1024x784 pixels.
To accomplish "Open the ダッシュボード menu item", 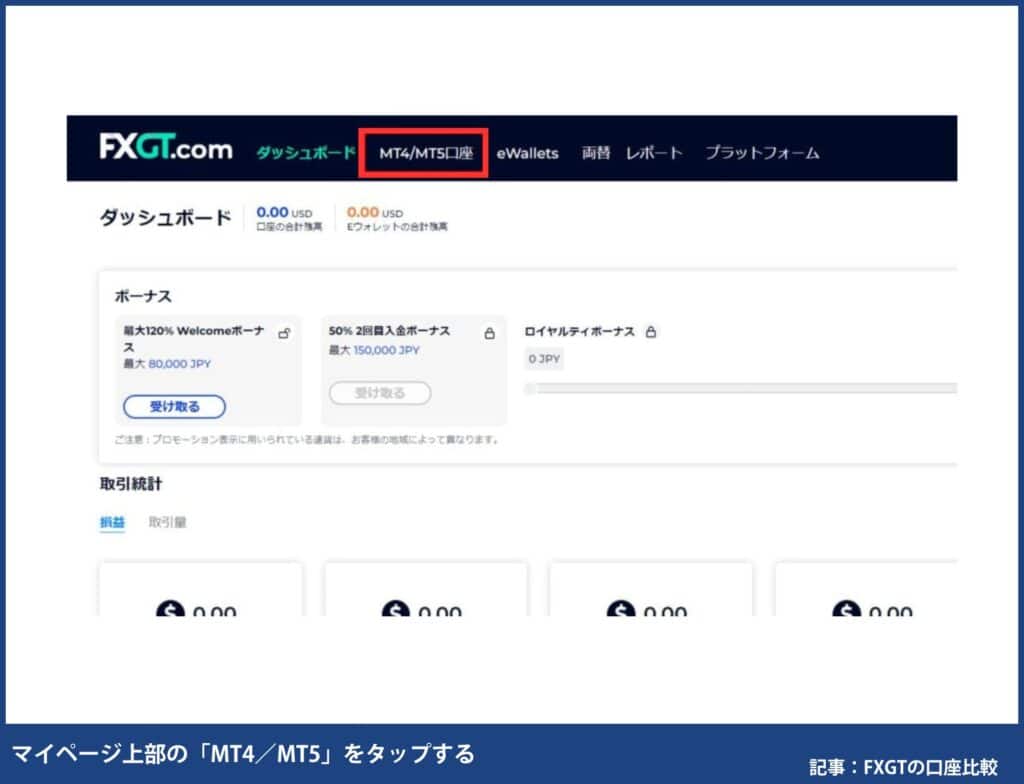I will click(305, 153).
